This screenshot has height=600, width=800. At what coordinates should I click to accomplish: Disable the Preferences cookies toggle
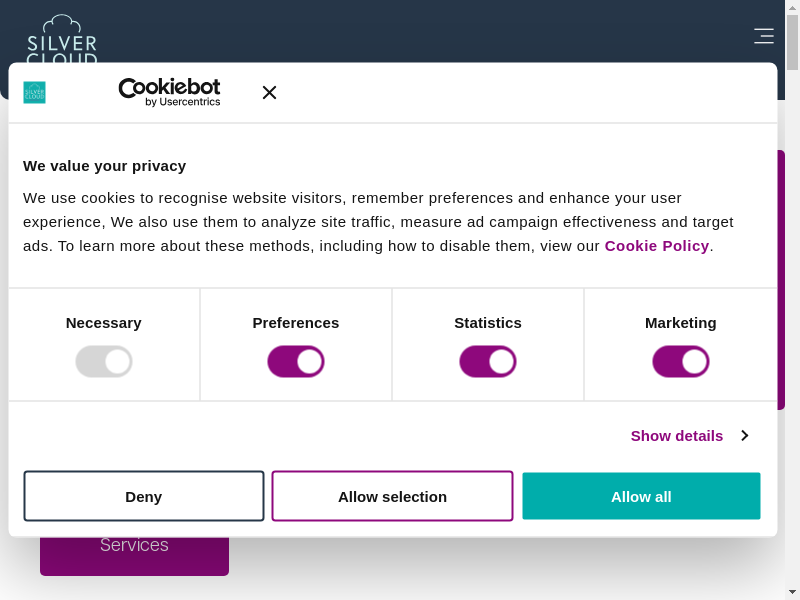coord(296,361)
